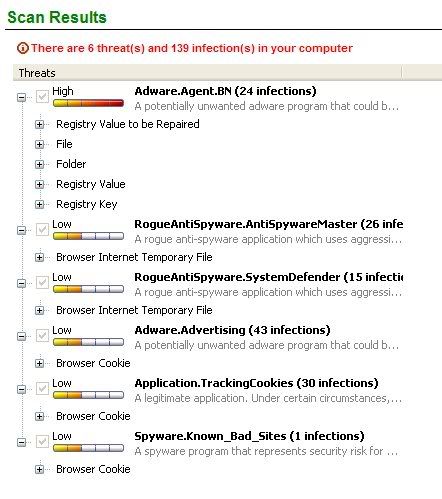Image resolution: width=442 pixels, height=499 pixels.
Task: Expand Browser Internet Temporary File under AntiSpywareMaster
Action: coord(40,257)
